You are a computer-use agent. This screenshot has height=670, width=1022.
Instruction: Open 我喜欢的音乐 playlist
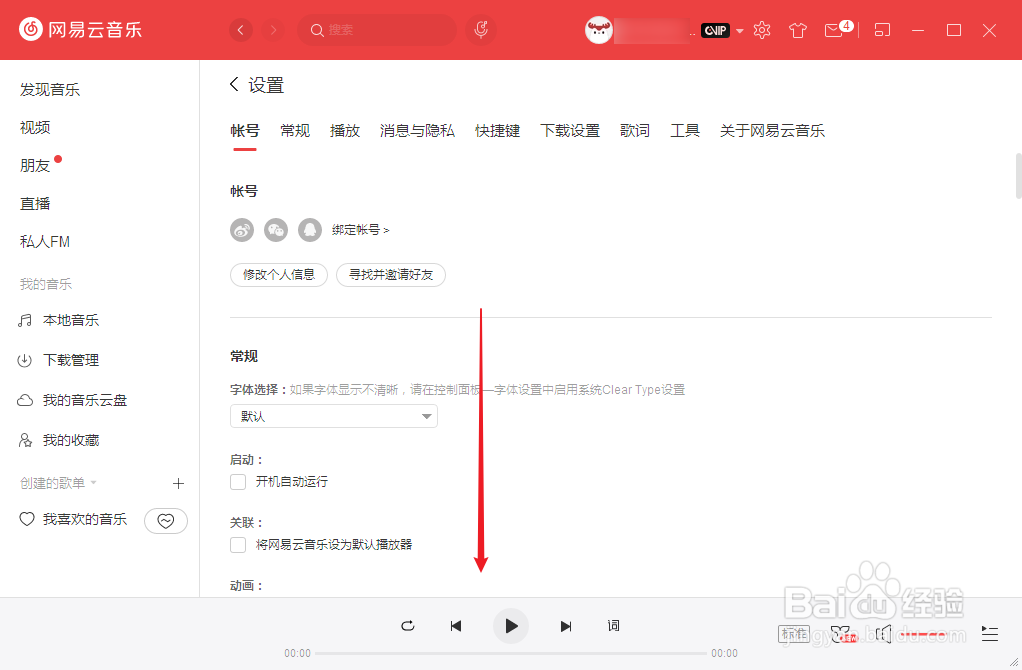tap(85, 519)
